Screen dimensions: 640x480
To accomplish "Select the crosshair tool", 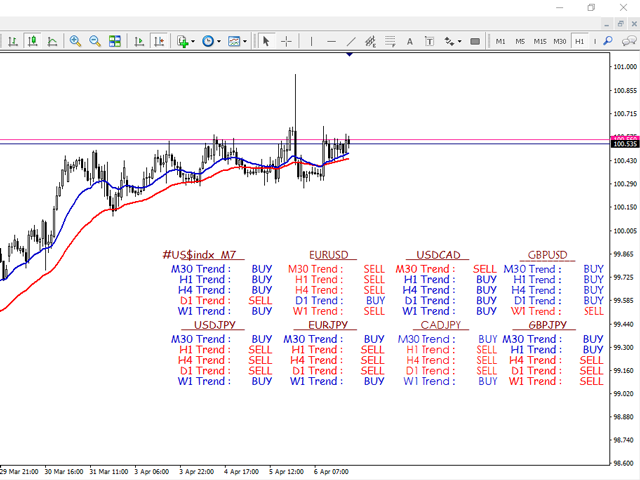I will click(x=287, y=41).
